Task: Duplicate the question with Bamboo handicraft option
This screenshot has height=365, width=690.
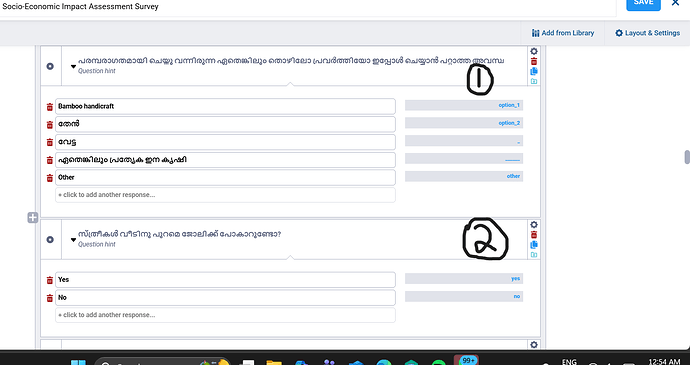Action: coord(534,71)
